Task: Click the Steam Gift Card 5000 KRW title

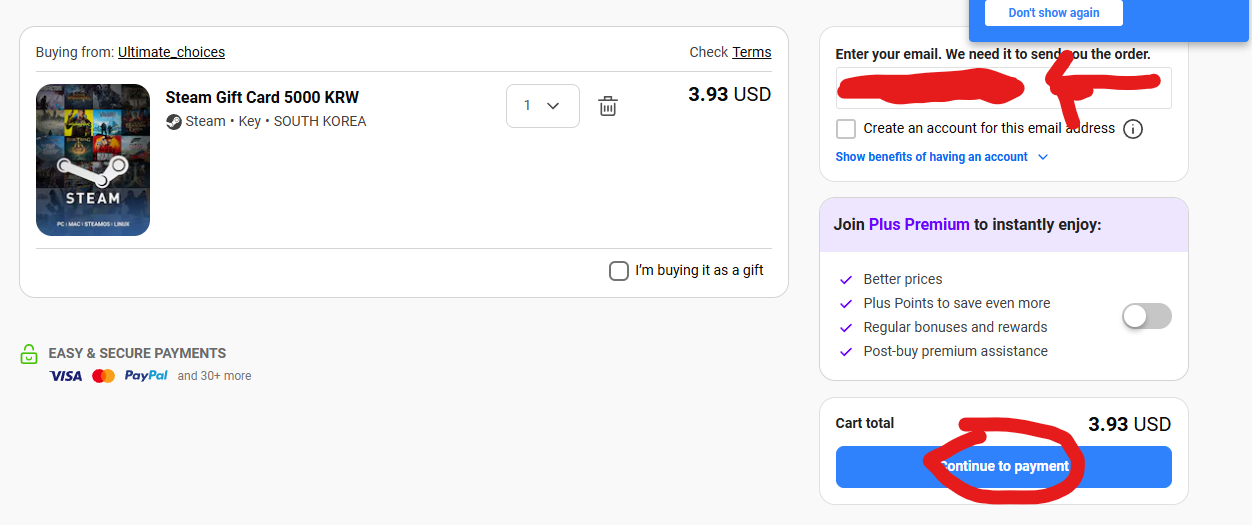Action: point(262,97)
